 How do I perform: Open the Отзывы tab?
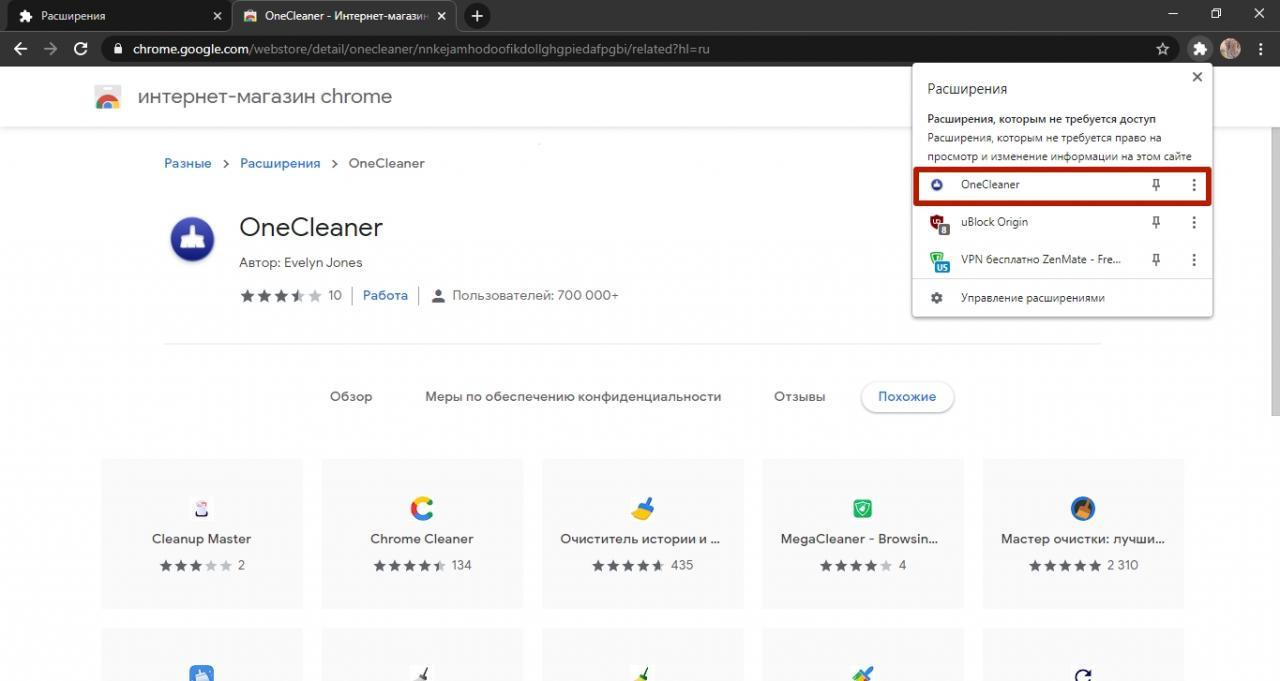click(x=800, y=397)
